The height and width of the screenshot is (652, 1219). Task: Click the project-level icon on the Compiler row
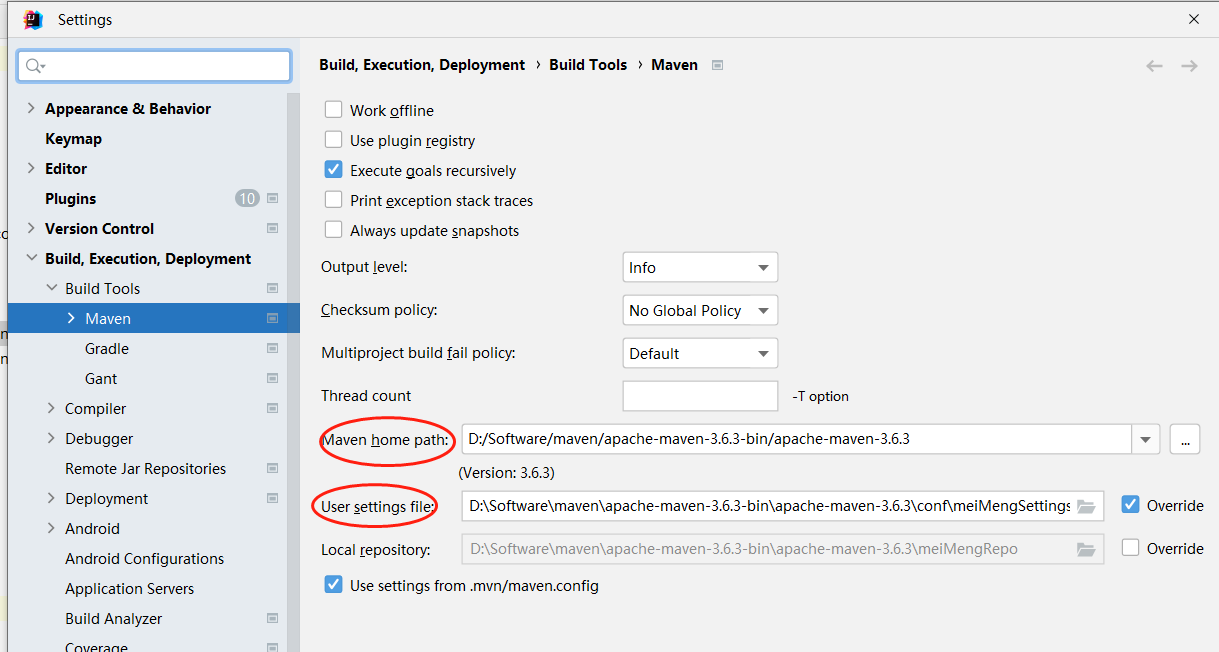click(272, 408)
